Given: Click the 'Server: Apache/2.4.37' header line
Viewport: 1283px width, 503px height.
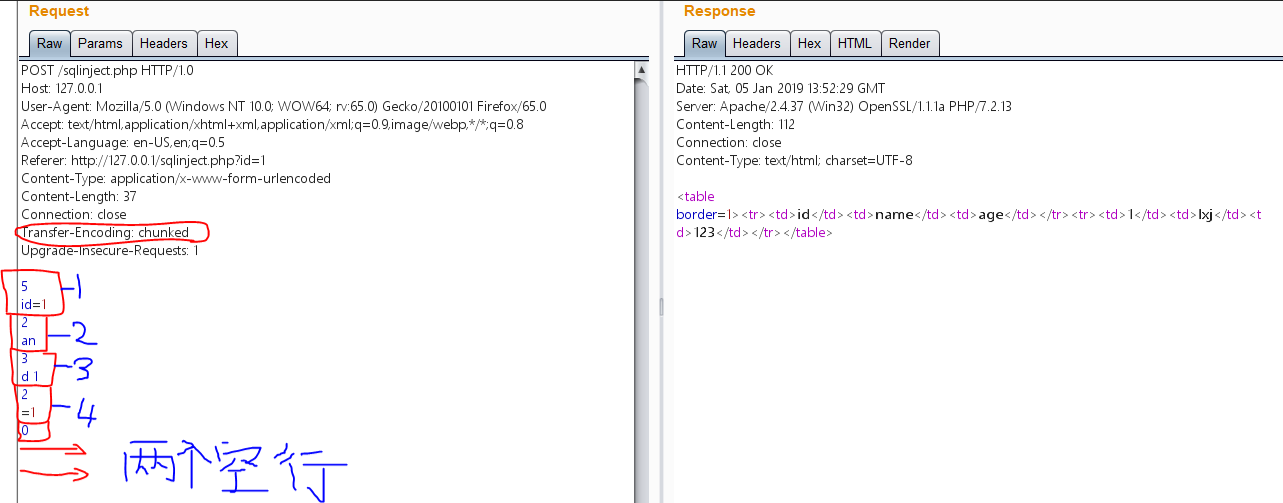Looking at the screenshot, I should [x=844, y=106].
